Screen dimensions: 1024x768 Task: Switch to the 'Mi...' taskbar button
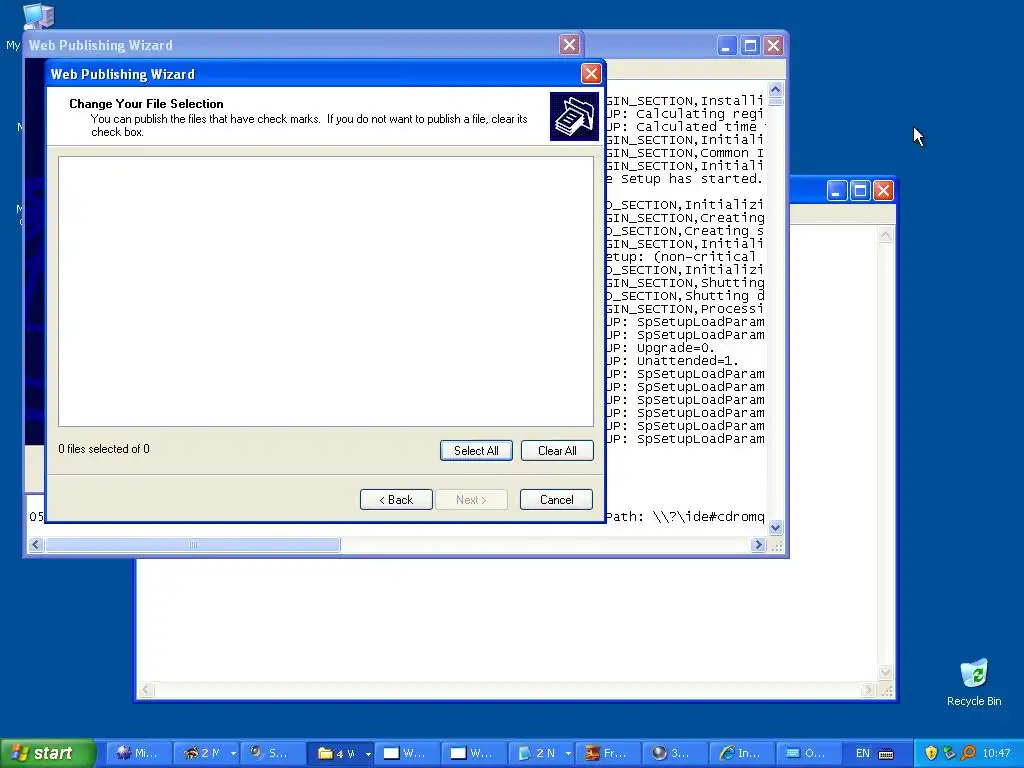[x=139, y=753]
